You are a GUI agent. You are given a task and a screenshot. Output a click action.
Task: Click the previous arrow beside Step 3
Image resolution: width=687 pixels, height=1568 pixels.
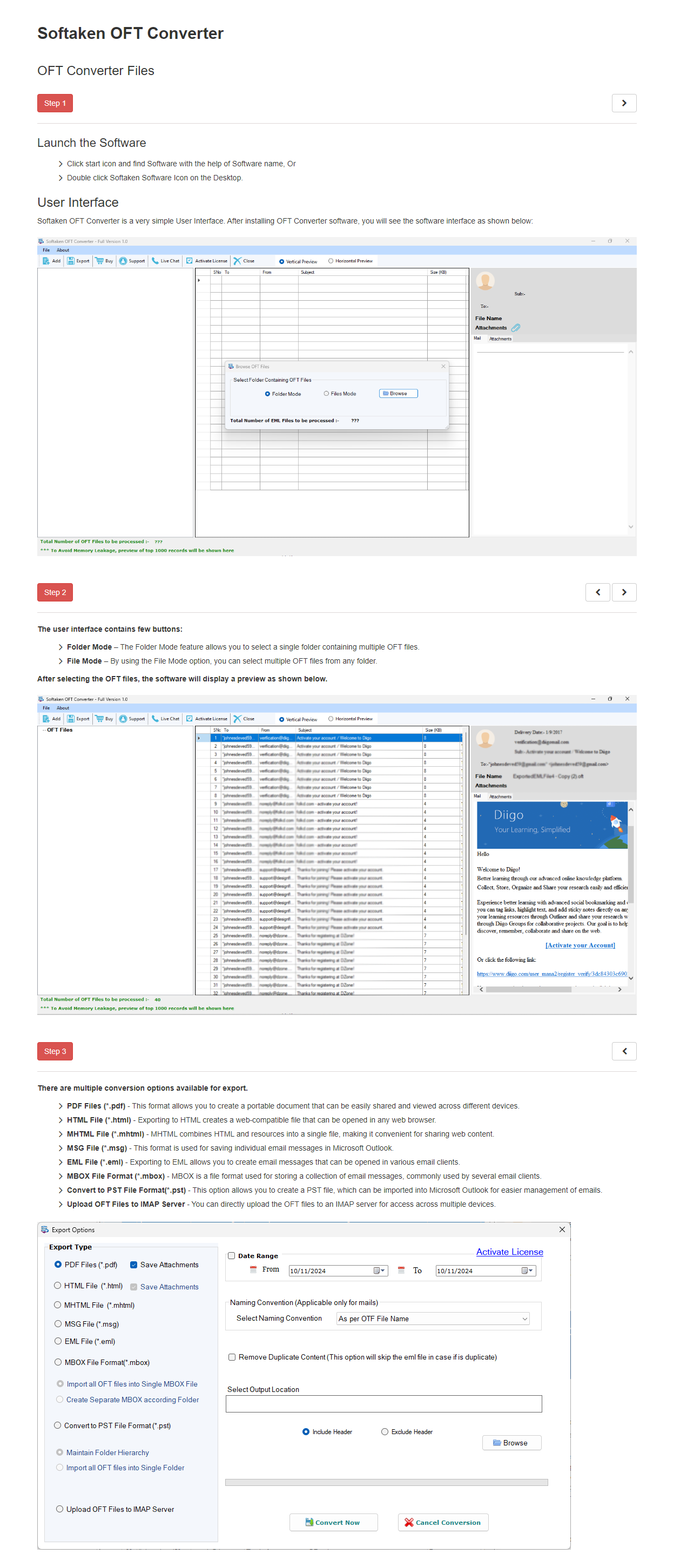624,1051
